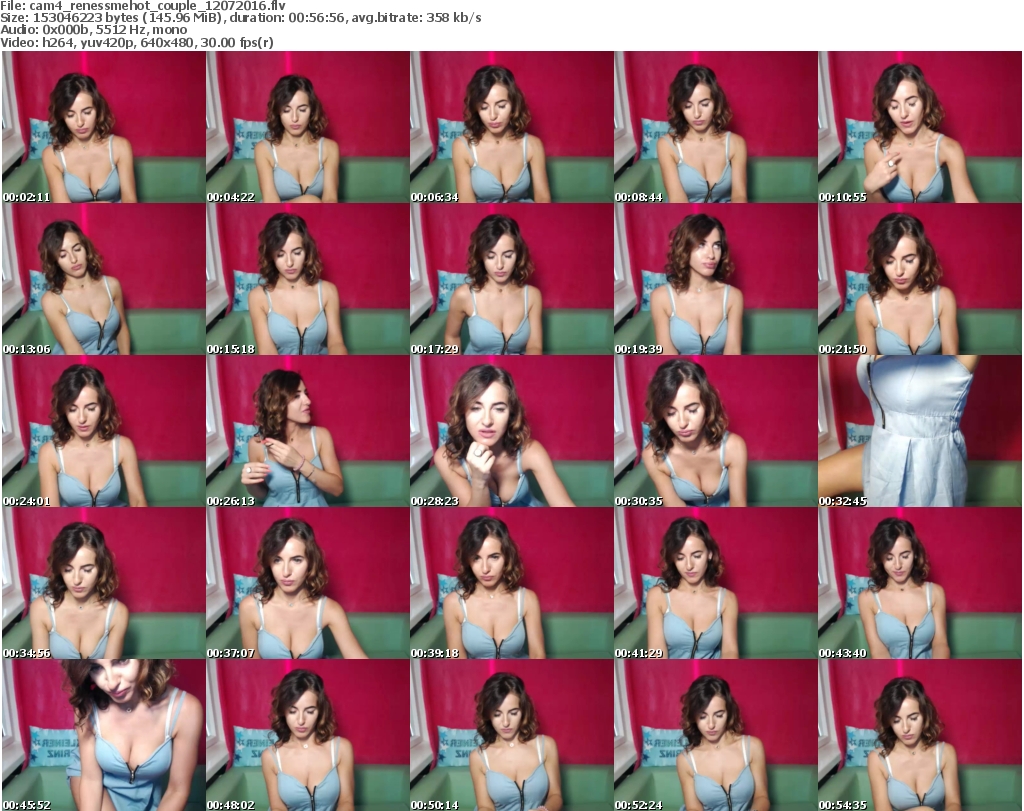Select the Video h264 640x480 line
The height and width of the screenshot is (811, 1024).
137,42
